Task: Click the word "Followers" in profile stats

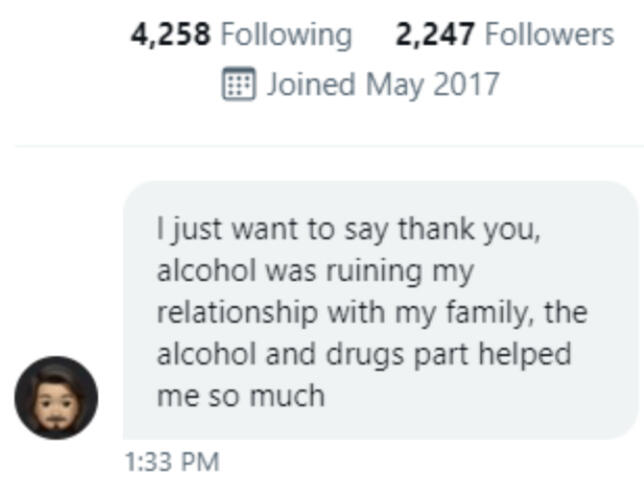Action: click(549, 35)
